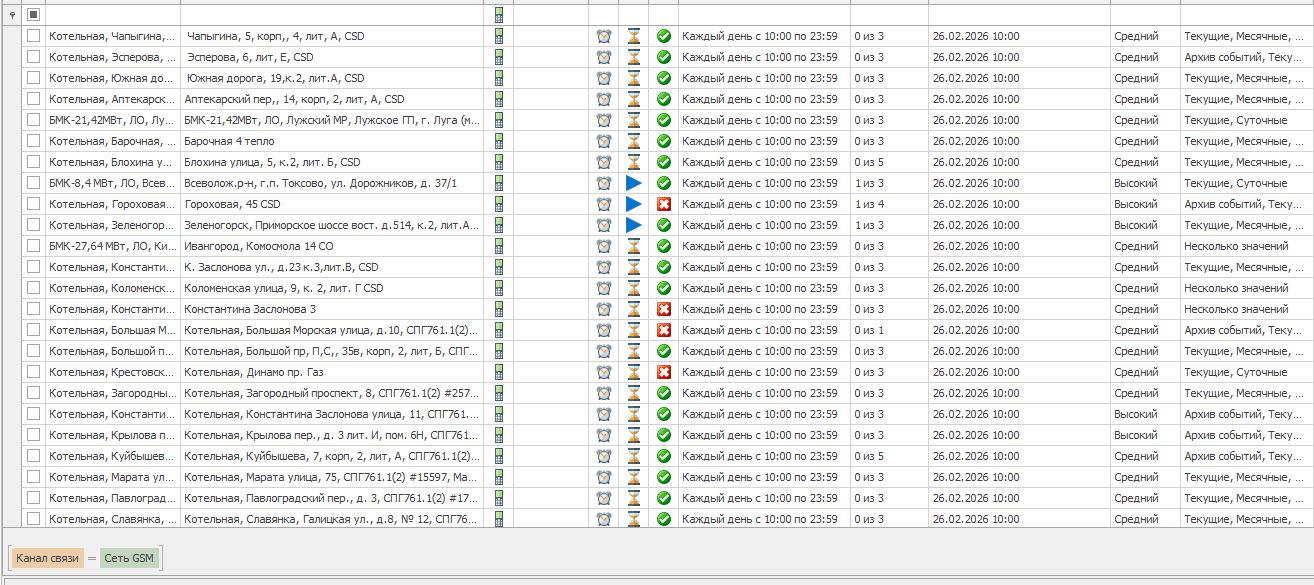The width and height of the screenshot is (1314, 585).
Task: Click 'Высокий' priority in the Крылова пер. row
Action: click(1136, 435)
